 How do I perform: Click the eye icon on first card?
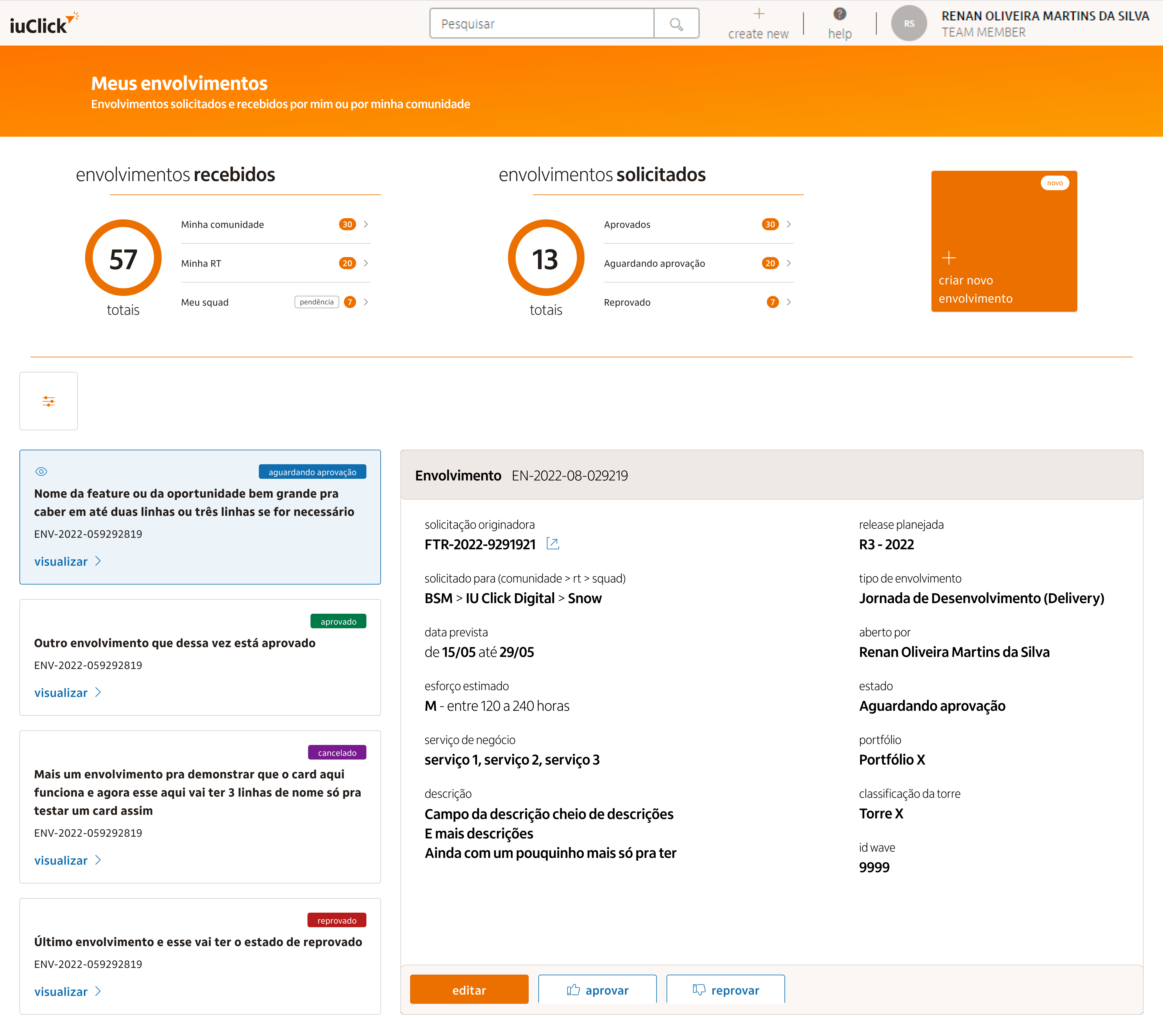point(41,471)
